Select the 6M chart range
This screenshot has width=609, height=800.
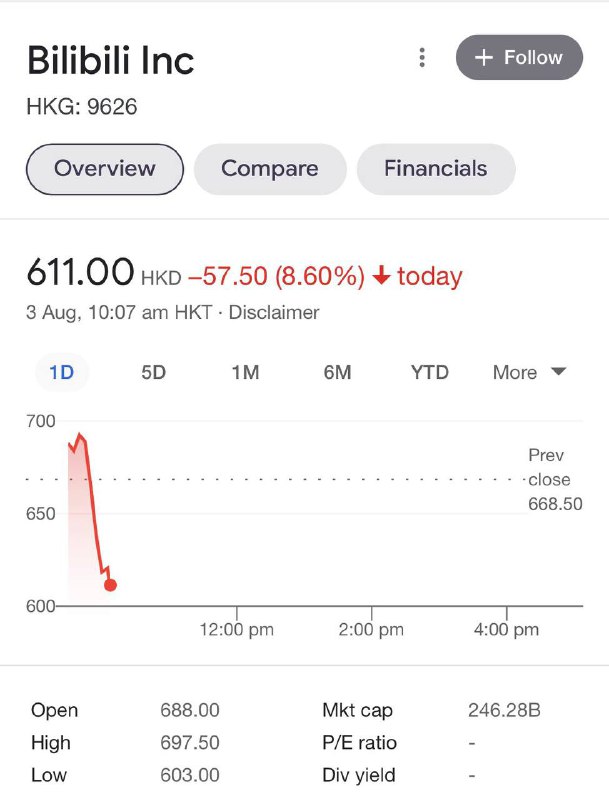click(337, 371)
